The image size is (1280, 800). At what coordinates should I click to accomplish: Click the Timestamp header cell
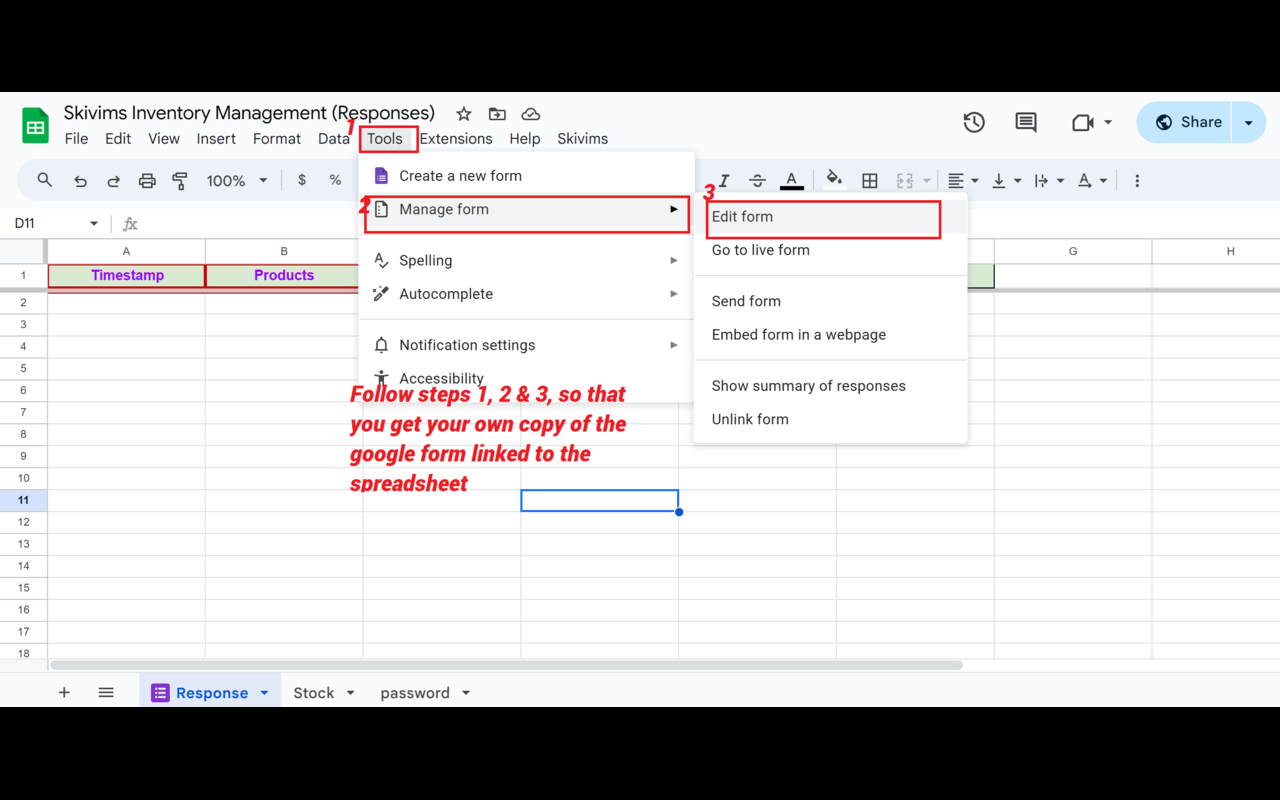point(127,275)
